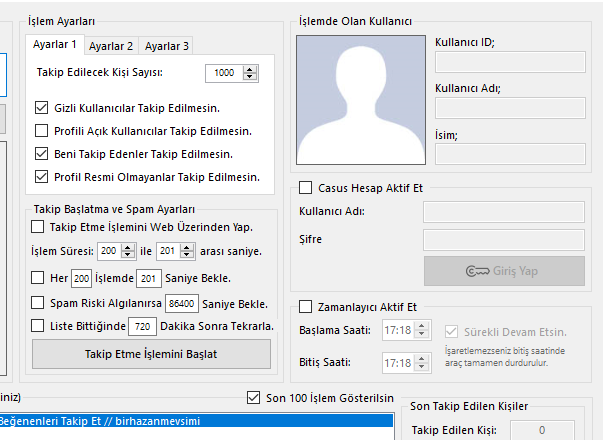Lower the Bitiş Saati time spinner
Screen dimensions: 603x440
click(x=421, y=367)
